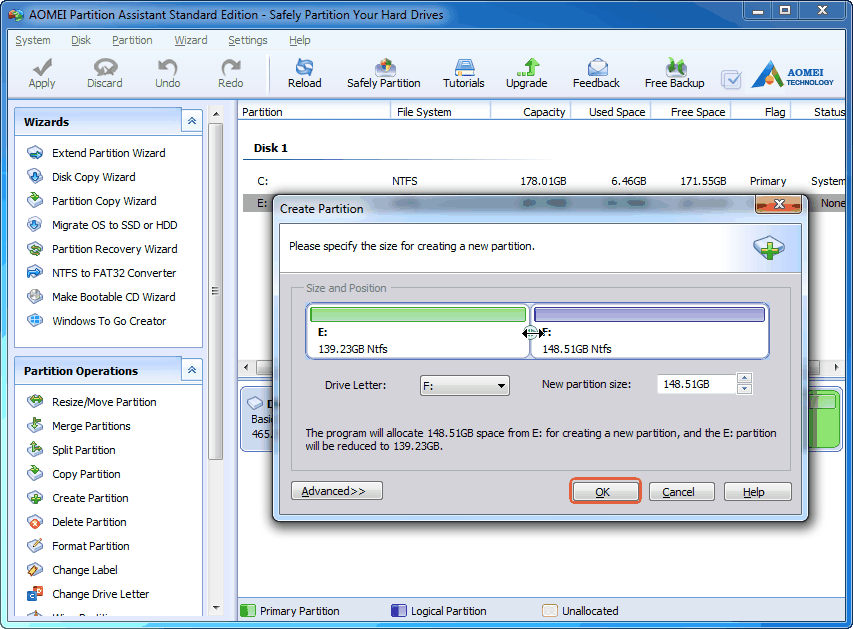Click the Used Space column header
Image resolution: width=853 pixels, height=629 pixels.
611,112
